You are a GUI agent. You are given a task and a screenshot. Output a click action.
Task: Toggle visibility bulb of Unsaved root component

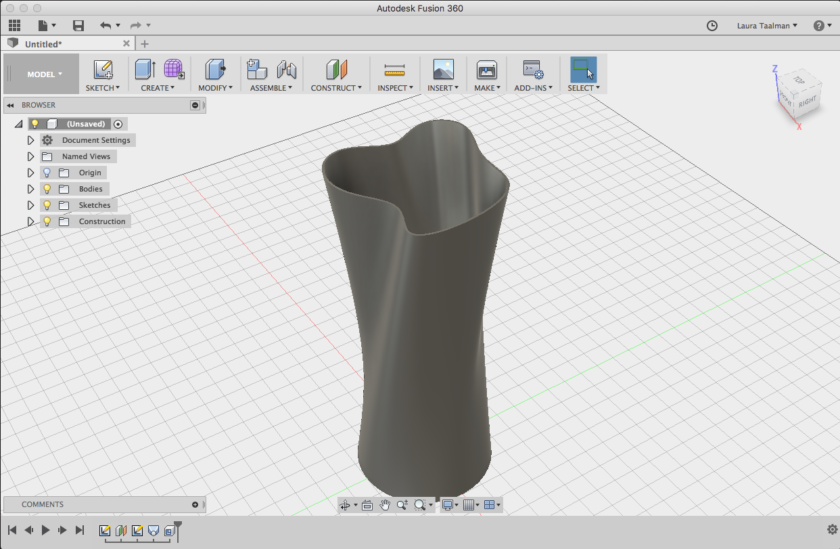click(x=35, y=124)
